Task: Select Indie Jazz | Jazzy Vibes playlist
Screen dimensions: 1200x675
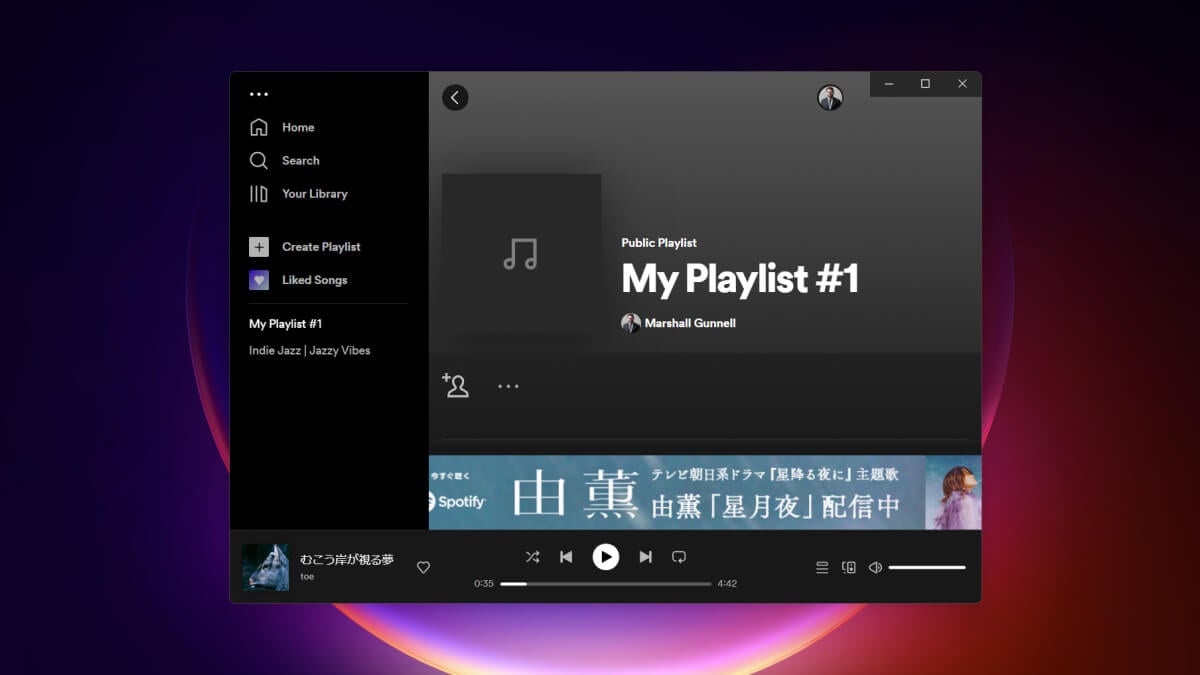Action: point(309,351)
